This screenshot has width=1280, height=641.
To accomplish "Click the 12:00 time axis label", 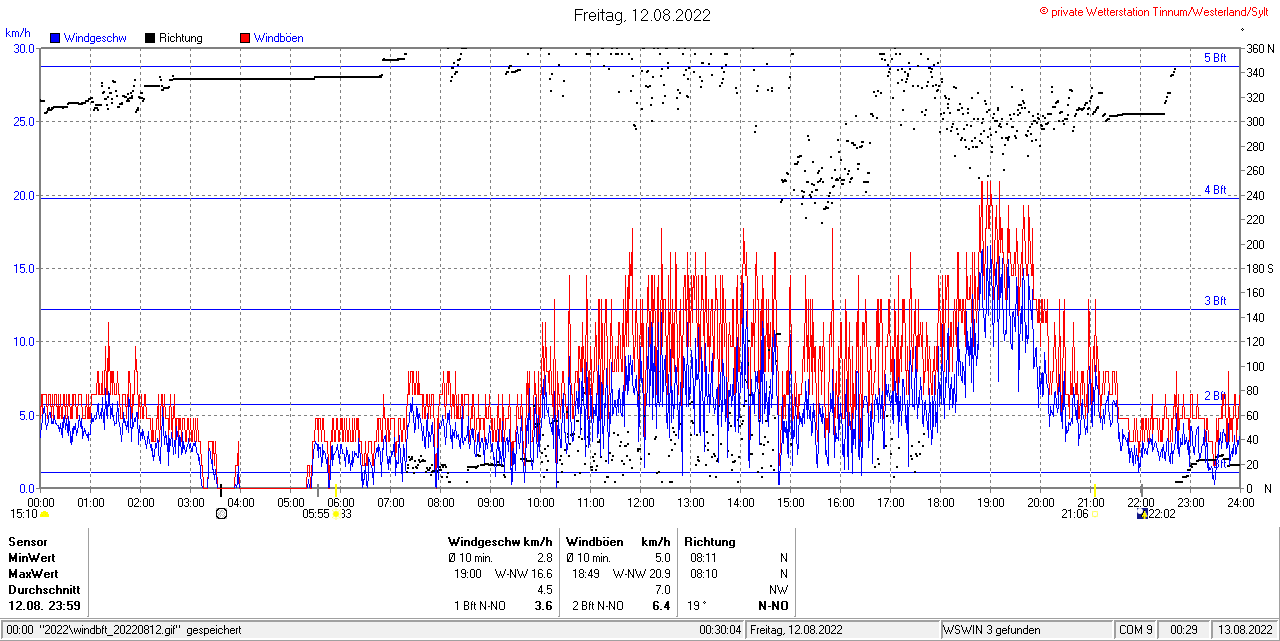I will click(x=641, y=502).
